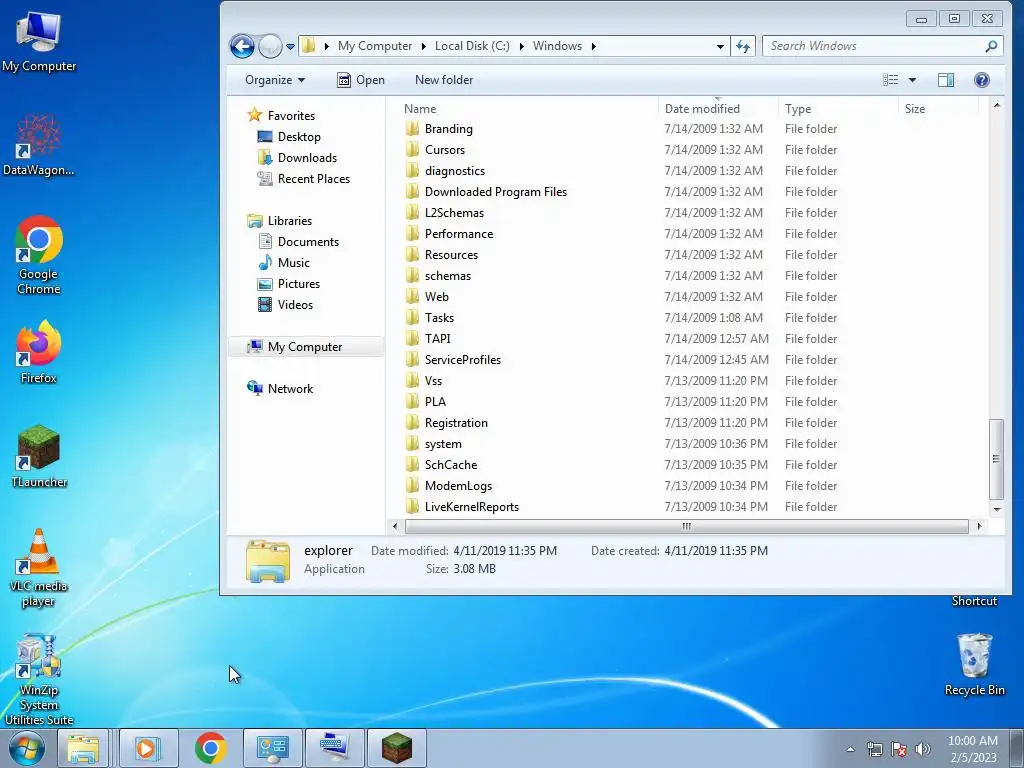Click the vertical scrollbar up arrow
1024x768 pixels.
click(x=997, y=105)
